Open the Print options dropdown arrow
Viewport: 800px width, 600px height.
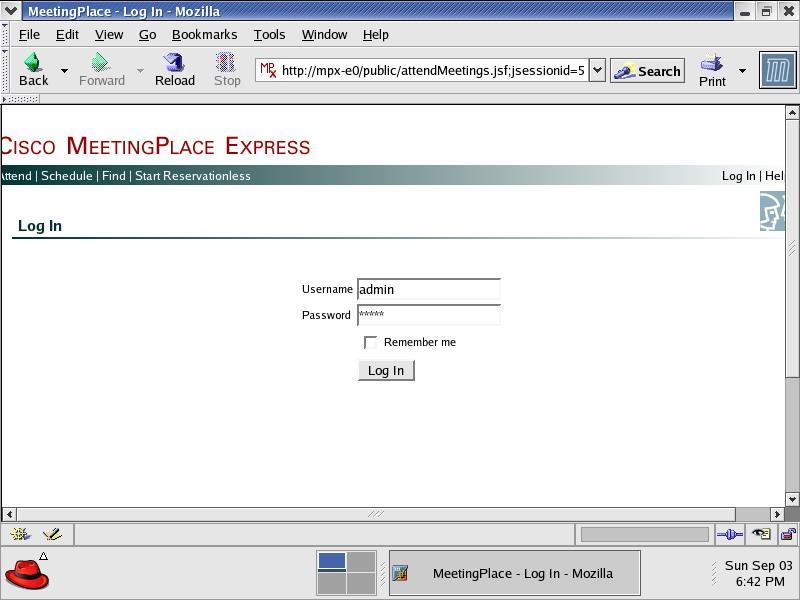[742, 70]
